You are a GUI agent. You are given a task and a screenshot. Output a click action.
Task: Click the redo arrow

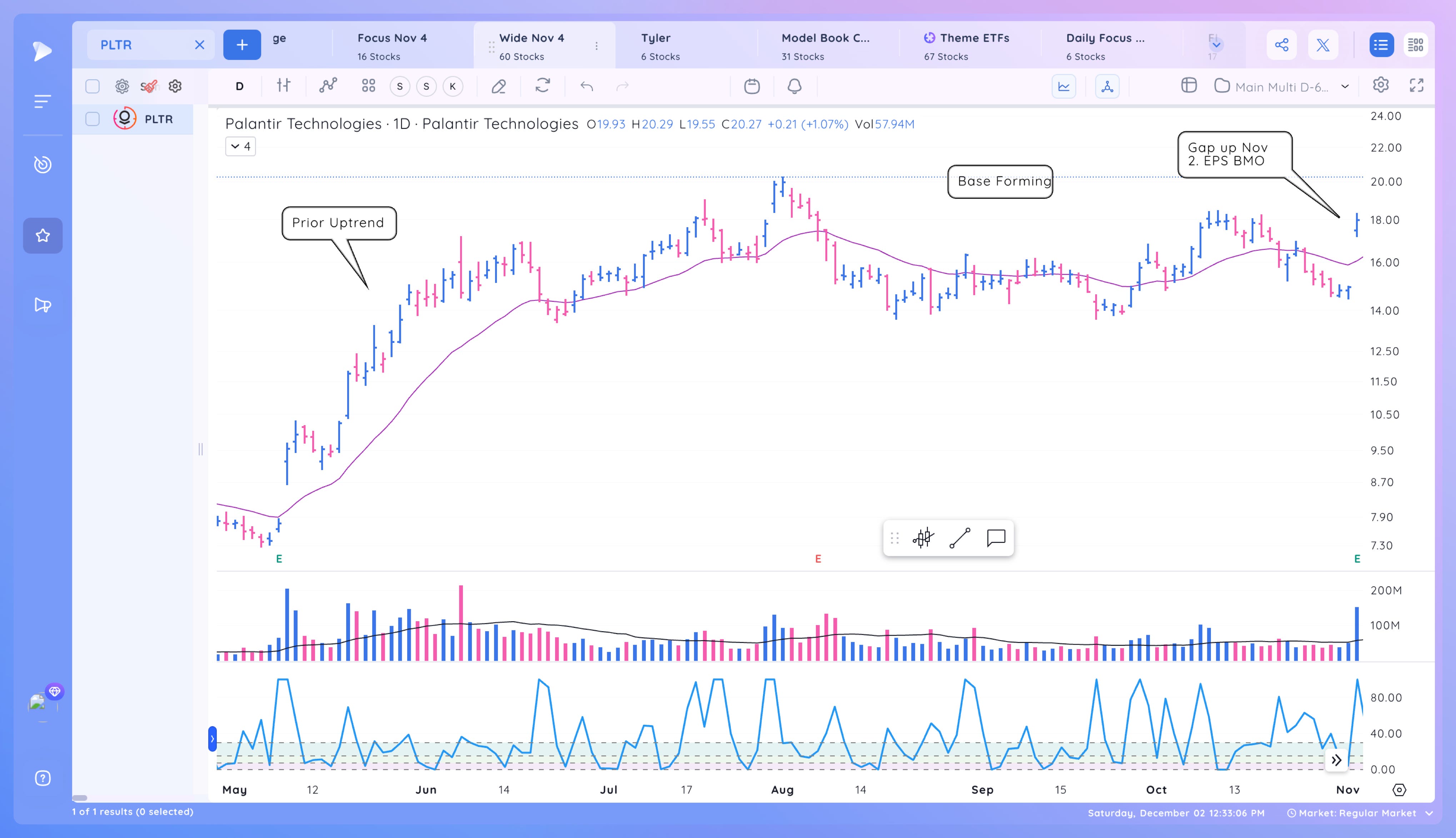click(x=622, y=86)
